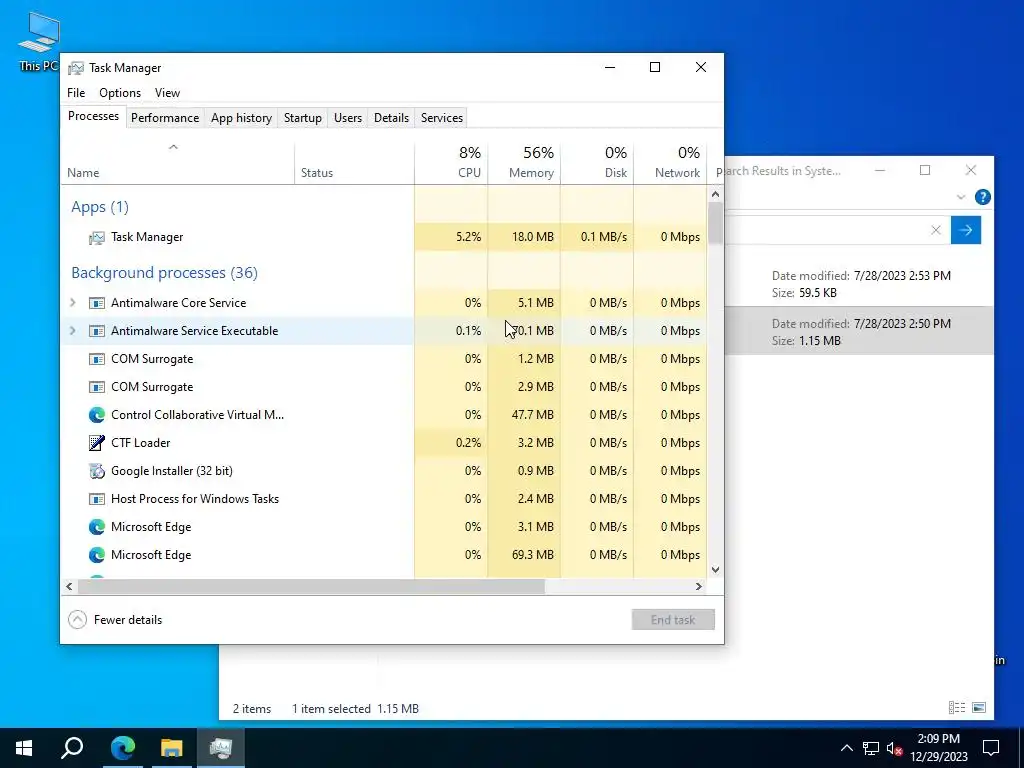Image resolution: width=1024 pixels, height=768 pixels.
Task: Click the network icon in system tray
Action: coord(871,748)
